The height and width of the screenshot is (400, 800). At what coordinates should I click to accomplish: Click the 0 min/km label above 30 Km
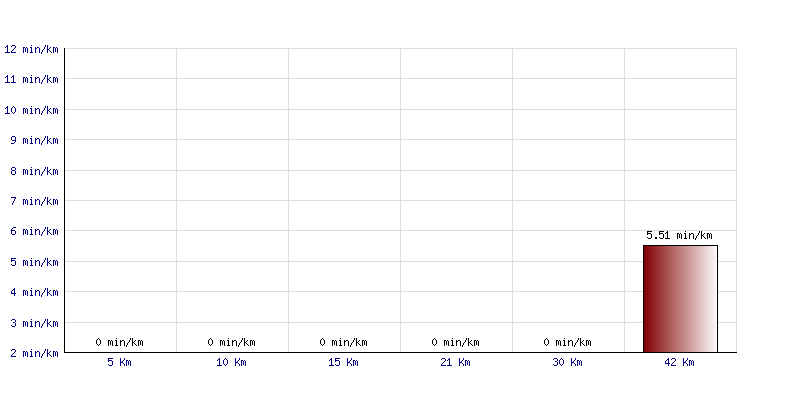567,342
